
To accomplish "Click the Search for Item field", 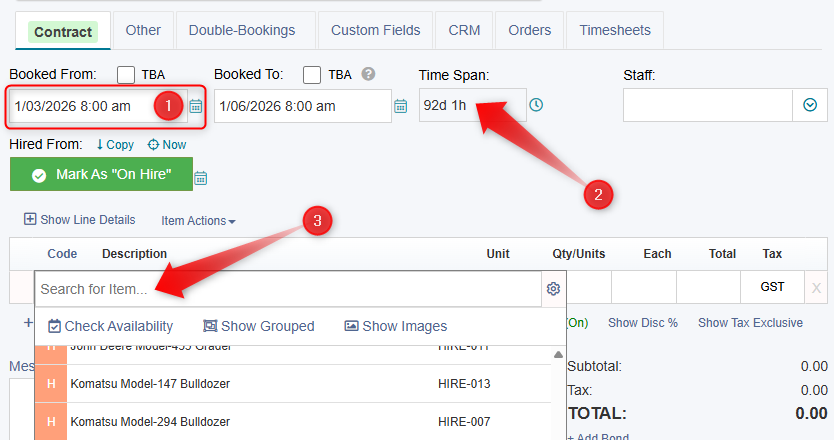I will click(290, 289).
